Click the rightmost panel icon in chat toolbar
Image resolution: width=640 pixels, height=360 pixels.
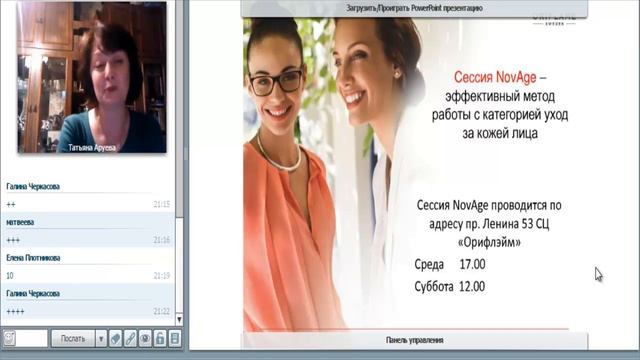point(175,339)
